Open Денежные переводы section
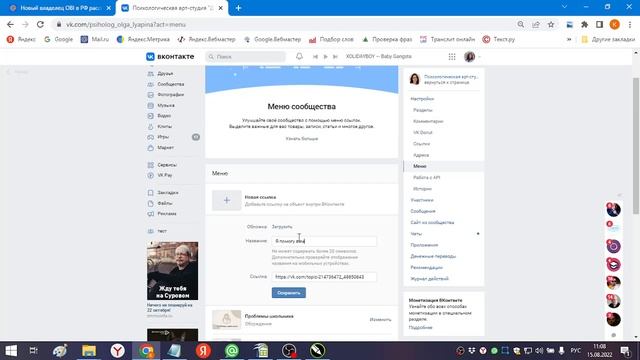This screenshot has width=640, height=360. 433,256
